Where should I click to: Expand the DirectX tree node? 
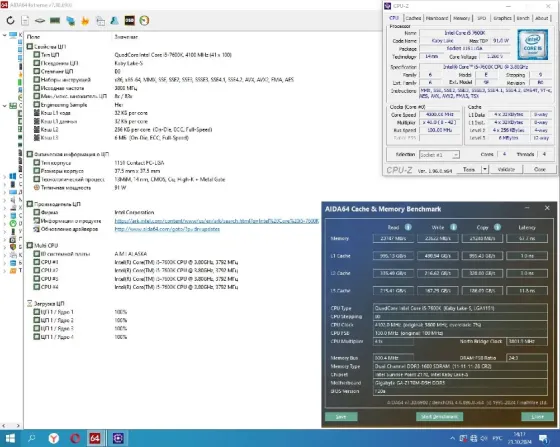(4, 224)
